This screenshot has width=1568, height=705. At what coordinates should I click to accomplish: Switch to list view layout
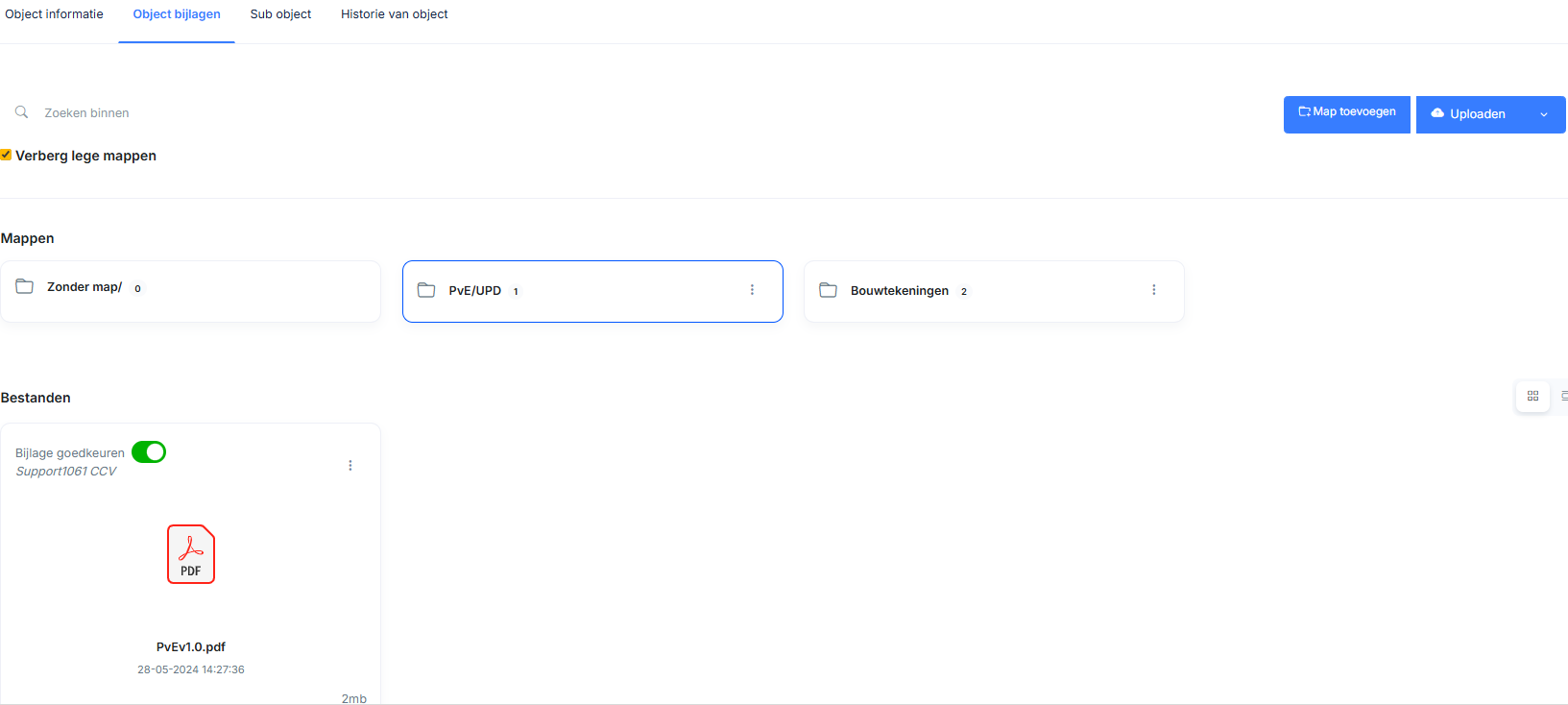(1563, 396)
